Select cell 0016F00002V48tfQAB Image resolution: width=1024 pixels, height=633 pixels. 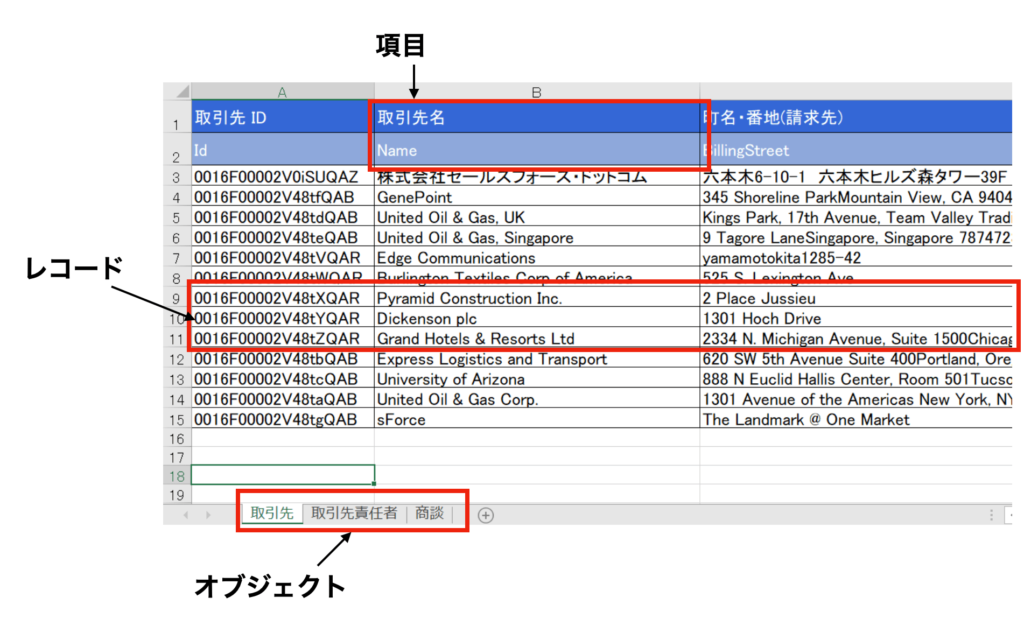pos(283,197)
